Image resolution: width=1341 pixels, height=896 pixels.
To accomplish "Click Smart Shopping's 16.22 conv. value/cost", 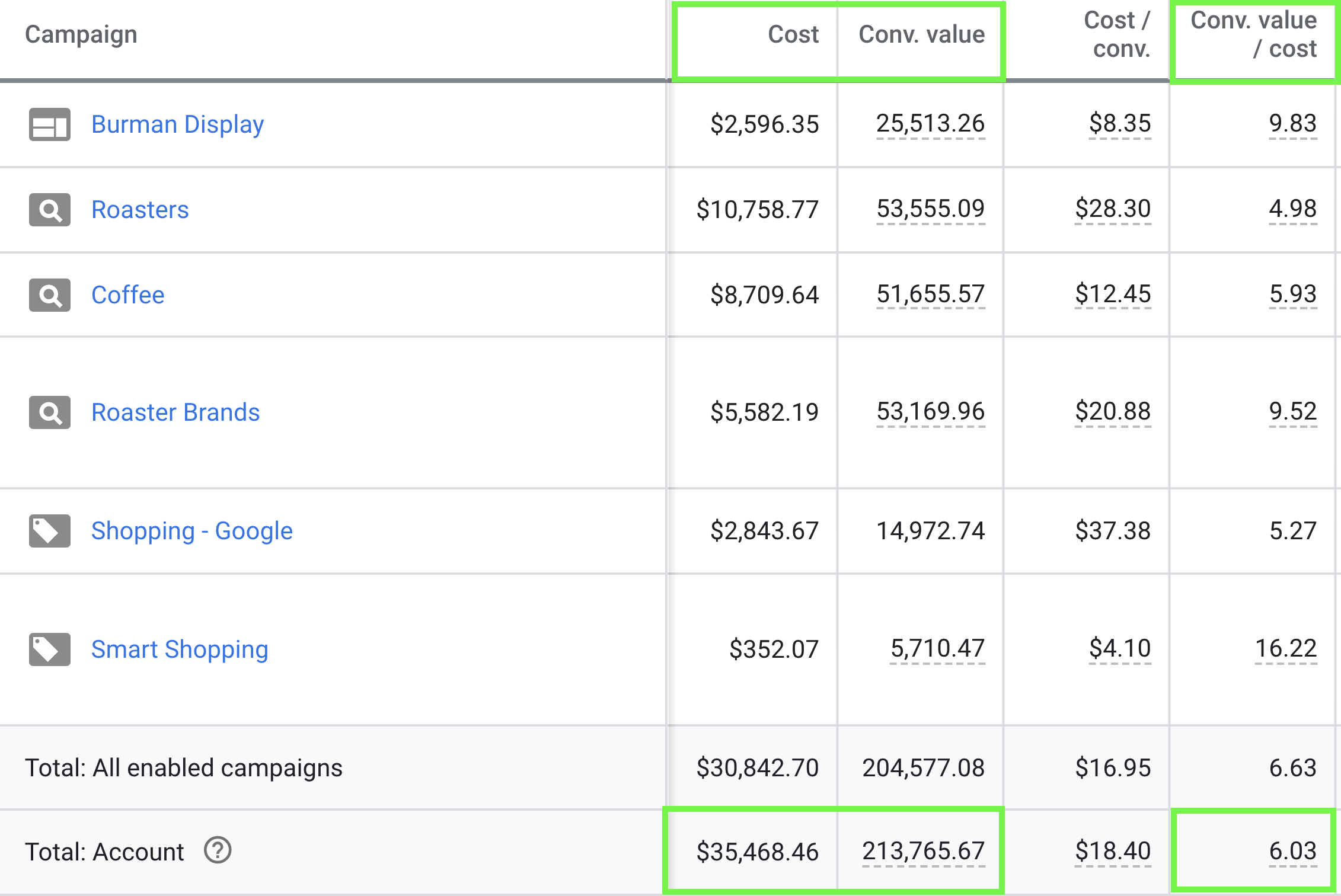I will pos(1286,648).
